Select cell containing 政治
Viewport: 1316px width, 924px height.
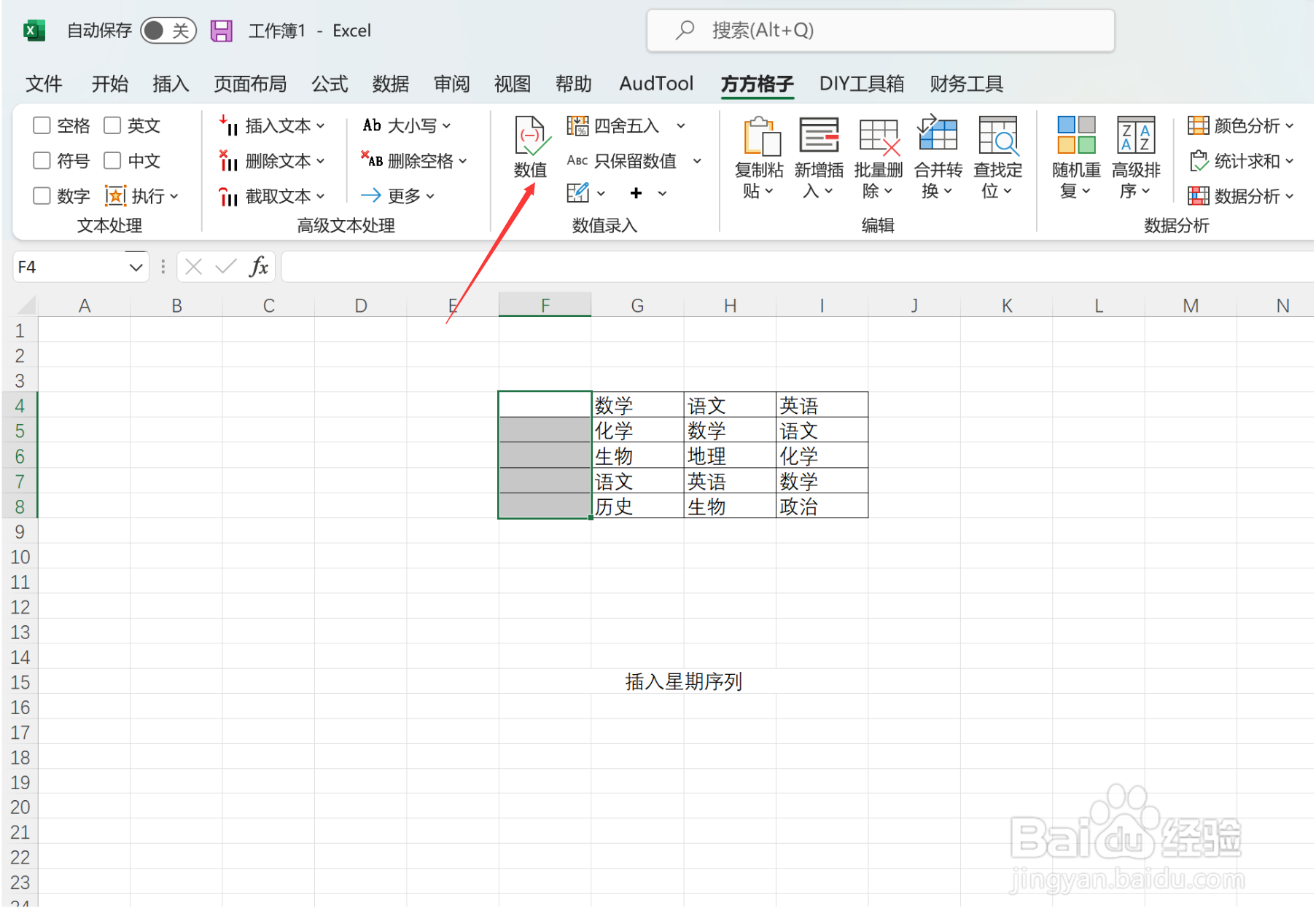822,506
